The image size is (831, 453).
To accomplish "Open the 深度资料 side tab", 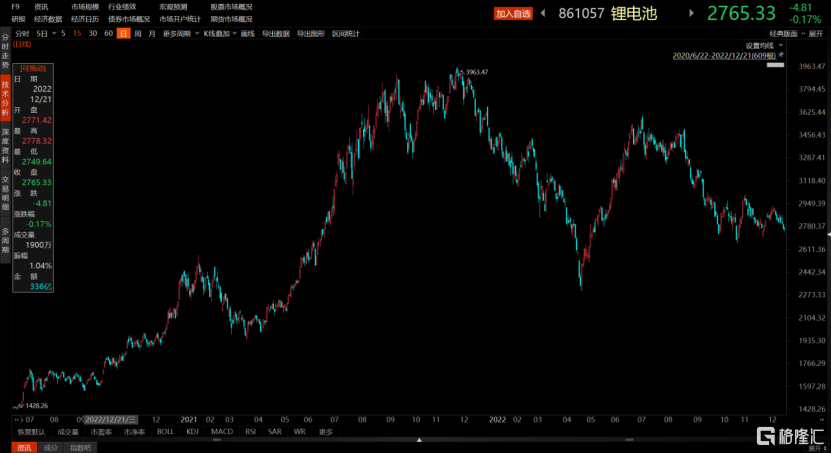I will click(5, 146).
